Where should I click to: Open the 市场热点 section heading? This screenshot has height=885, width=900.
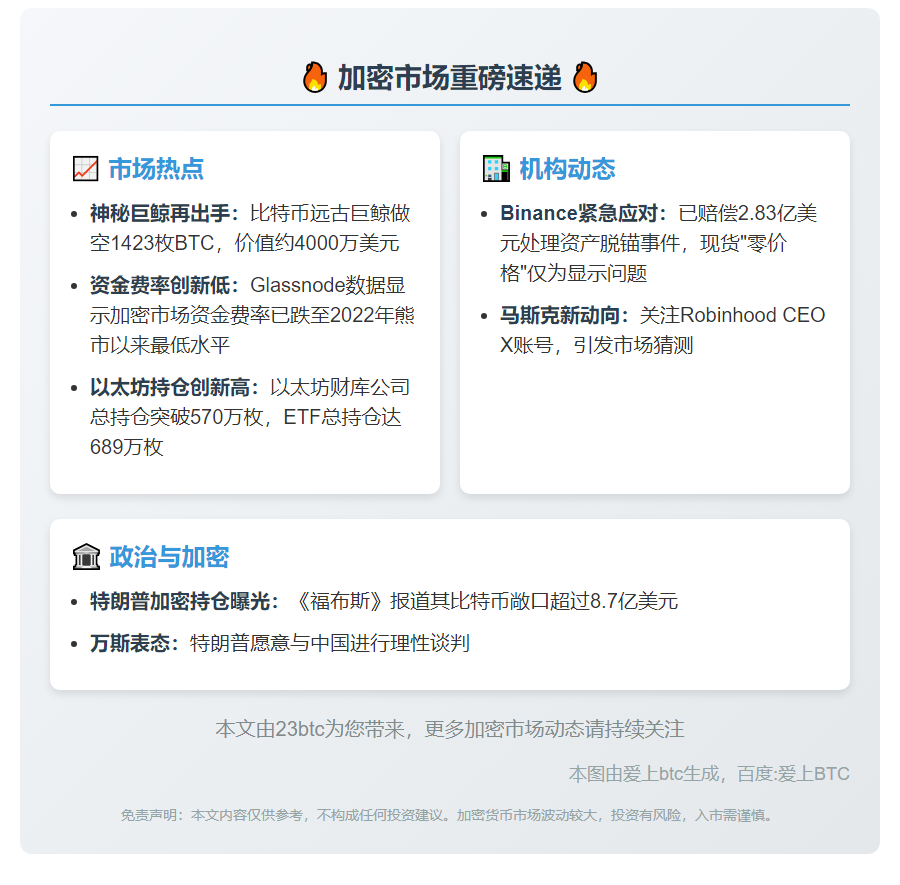click(156, 169)
